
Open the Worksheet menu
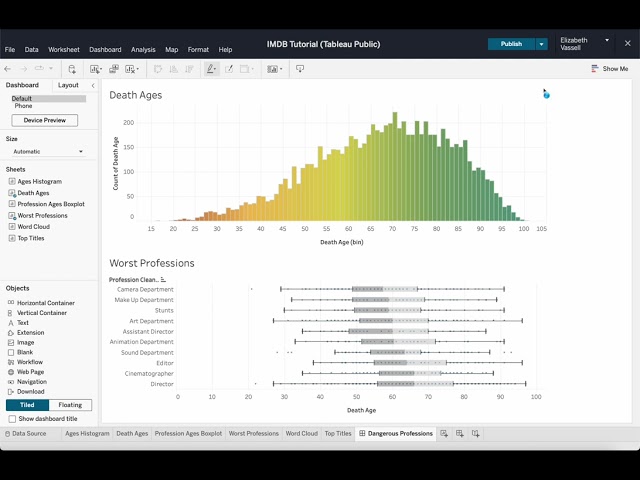pyautogui.click(x=64, y=49)
